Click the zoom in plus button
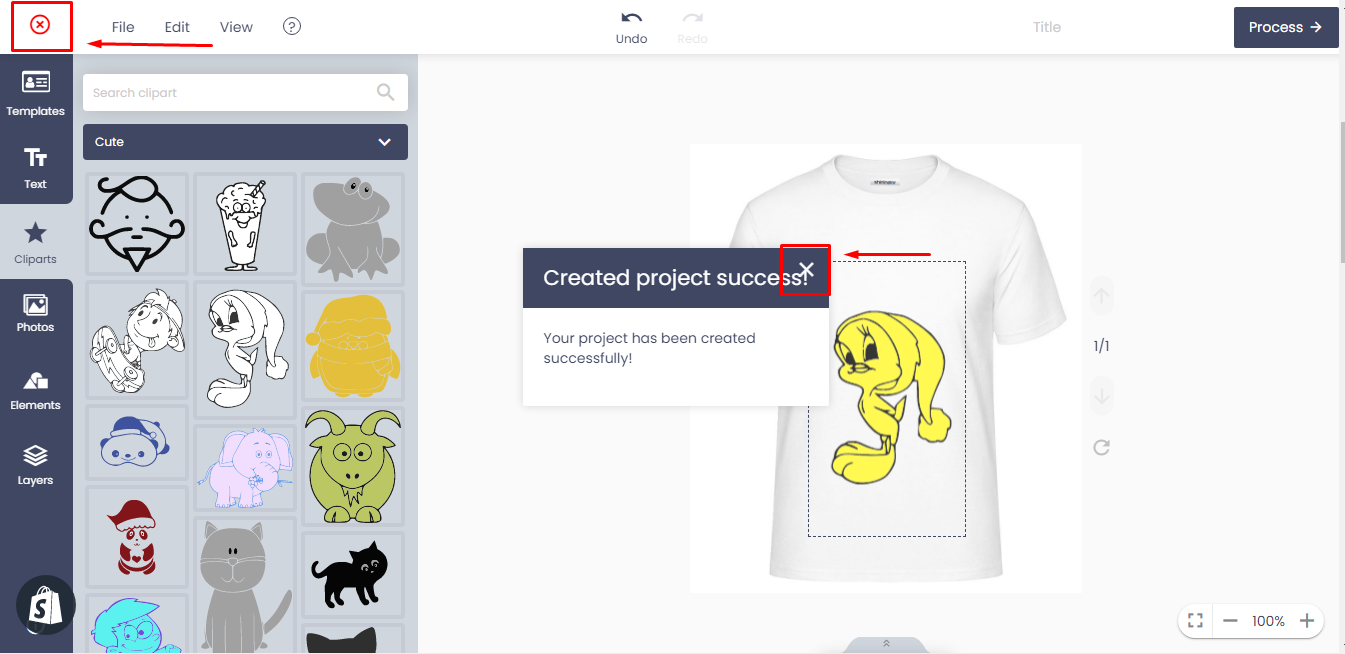The image size is (1345, 654). pos(1306,621)
